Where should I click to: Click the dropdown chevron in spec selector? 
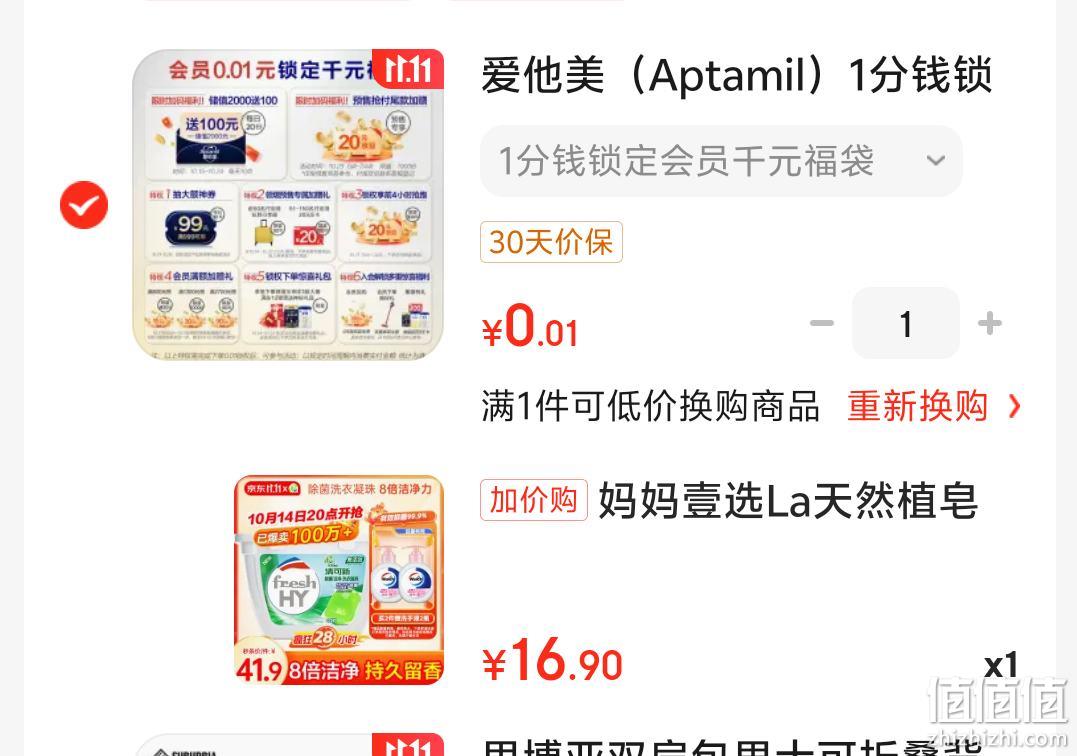point(935,161)
